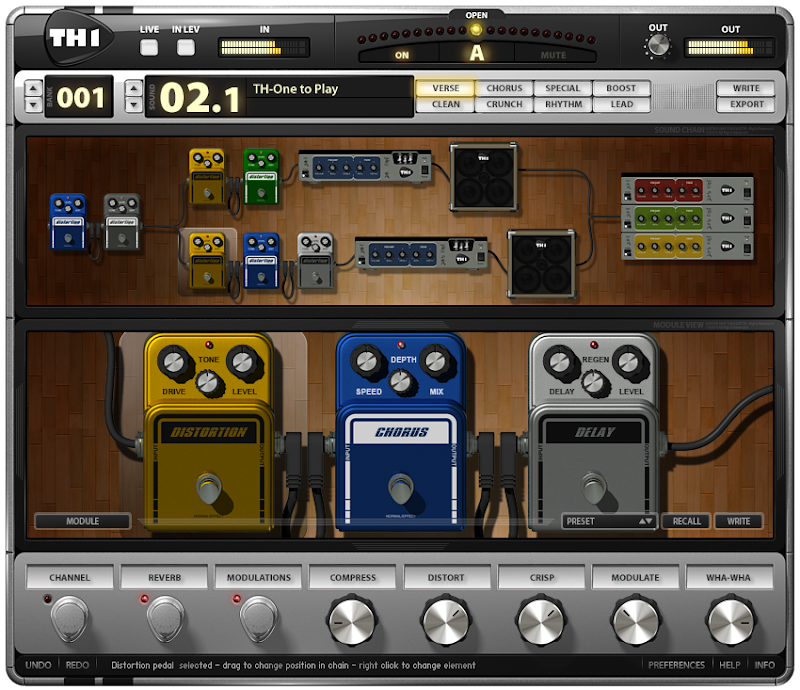Select the speaker cabinet in the lower branch
The image size is (800, 690).
pos(541,264)
